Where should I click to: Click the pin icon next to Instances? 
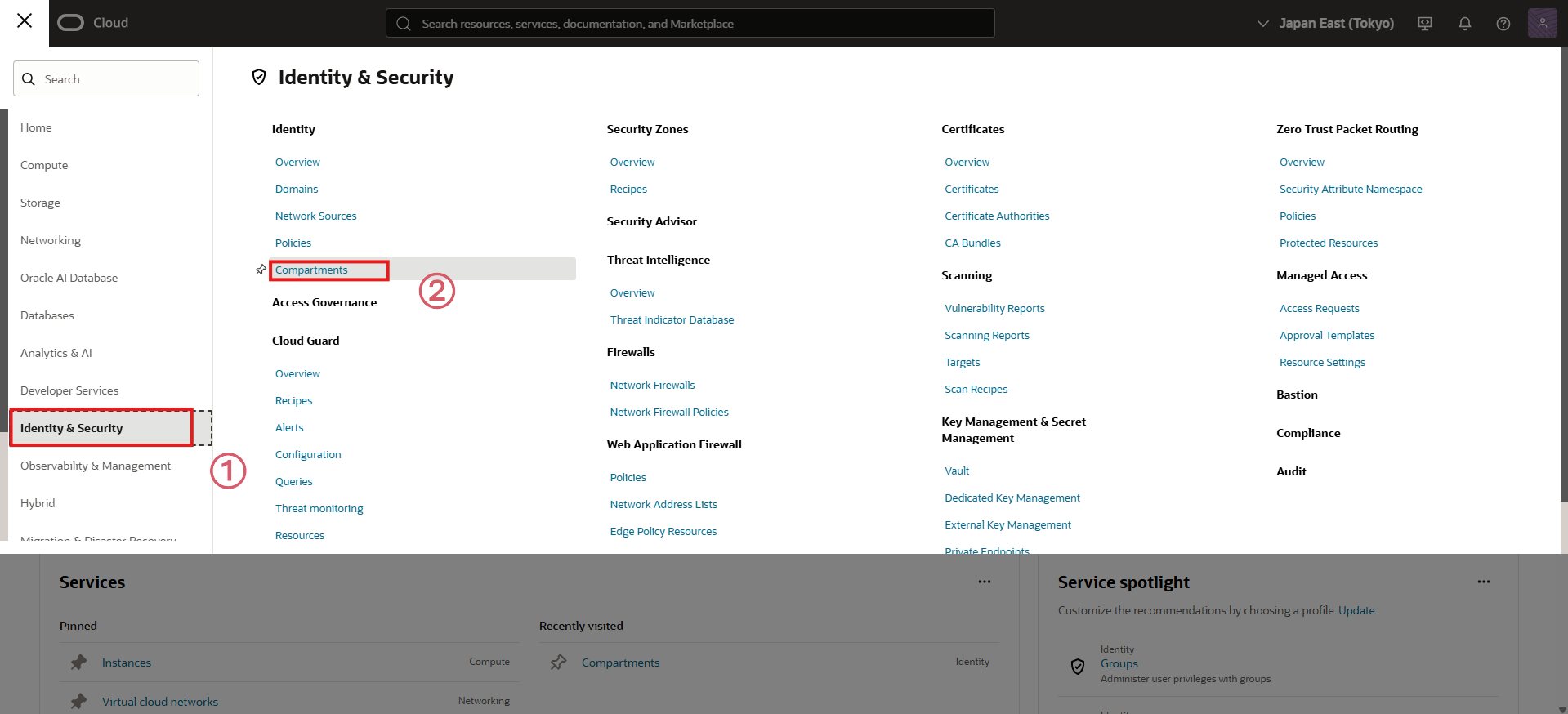tap(78, 663)
